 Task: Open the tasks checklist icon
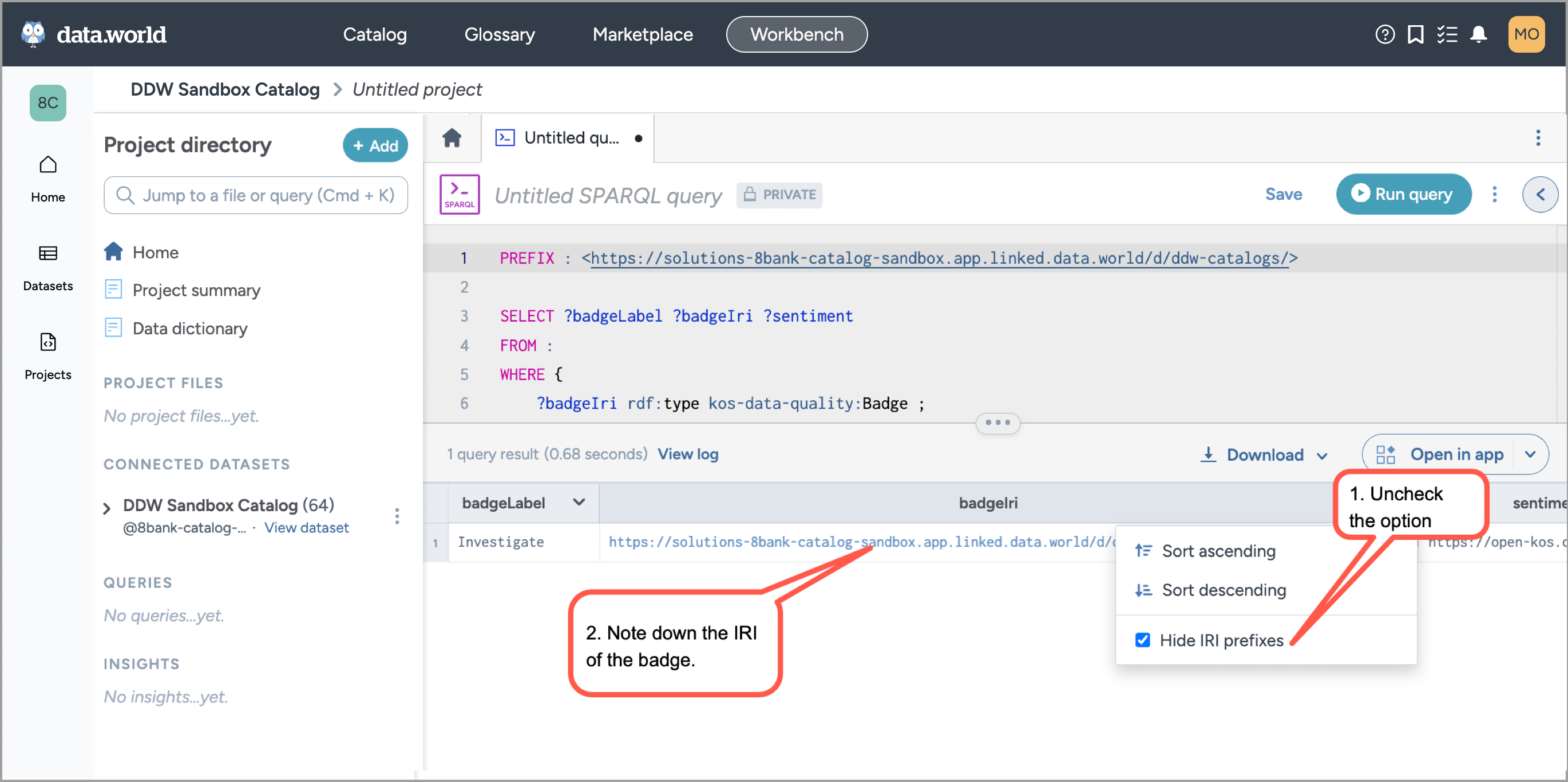pos(1447,35)
